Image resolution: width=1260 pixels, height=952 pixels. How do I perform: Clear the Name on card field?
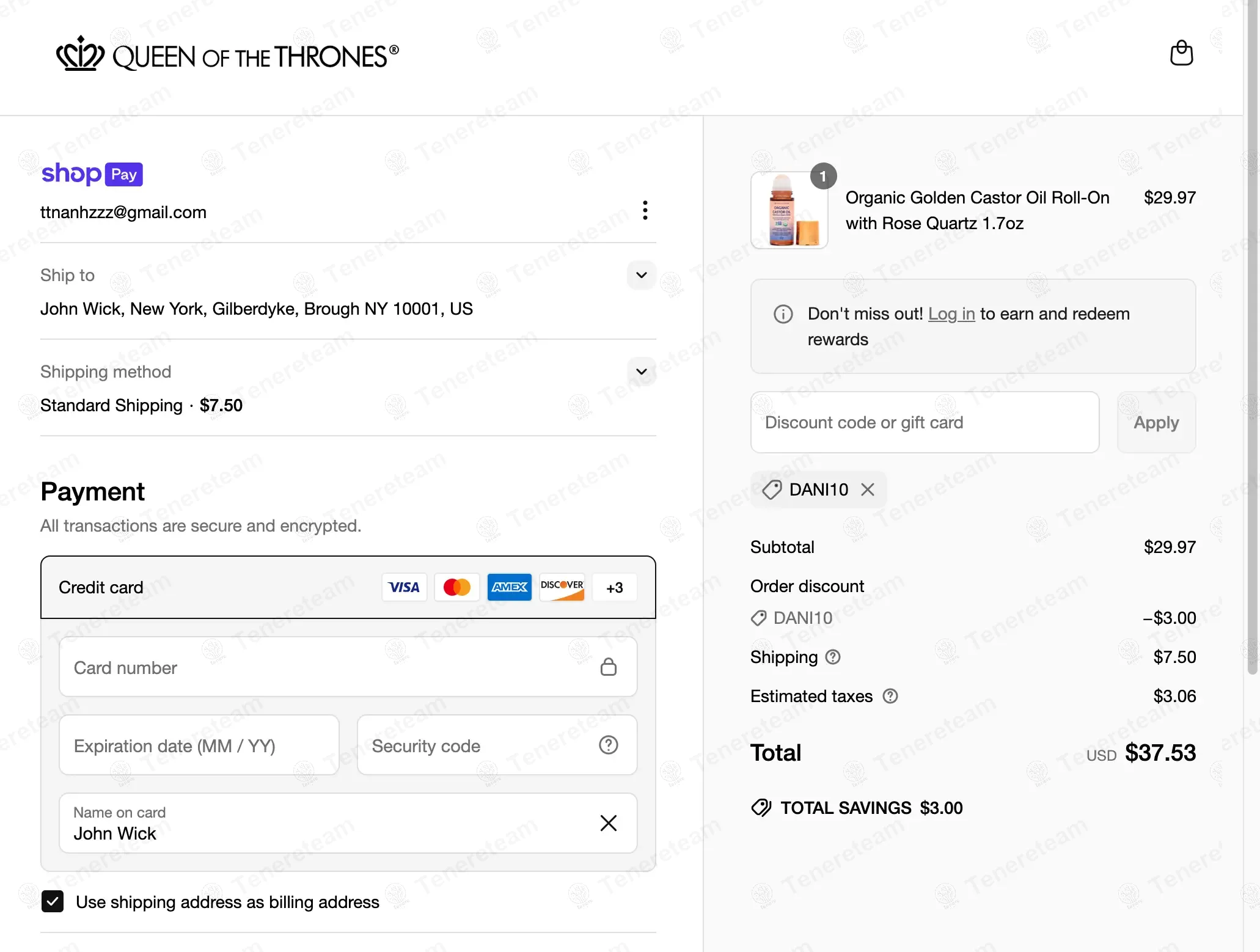(x=608, y=823)
